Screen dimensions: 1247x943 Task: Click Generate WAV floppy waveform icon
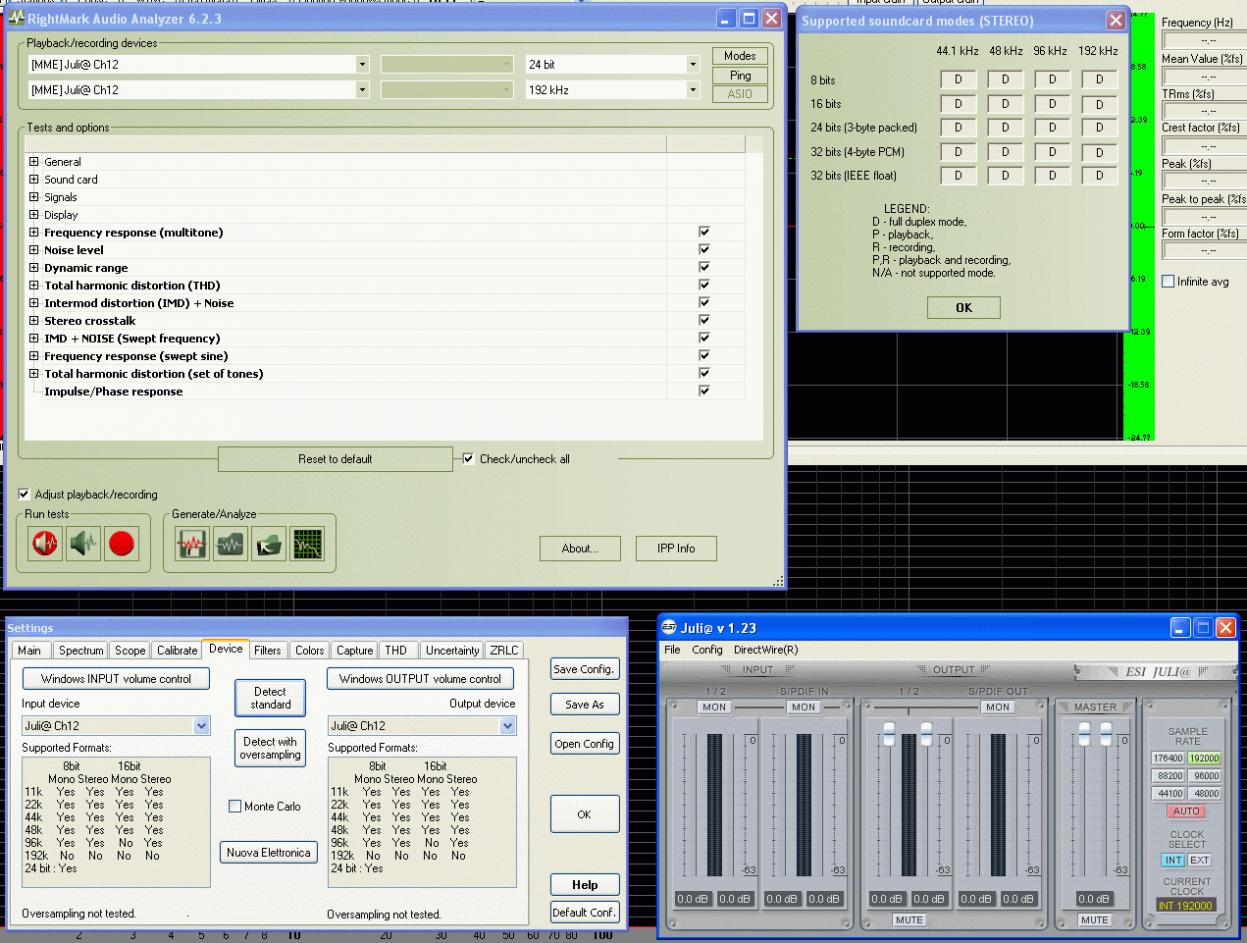pyautogui.click(x=193, y=544)
